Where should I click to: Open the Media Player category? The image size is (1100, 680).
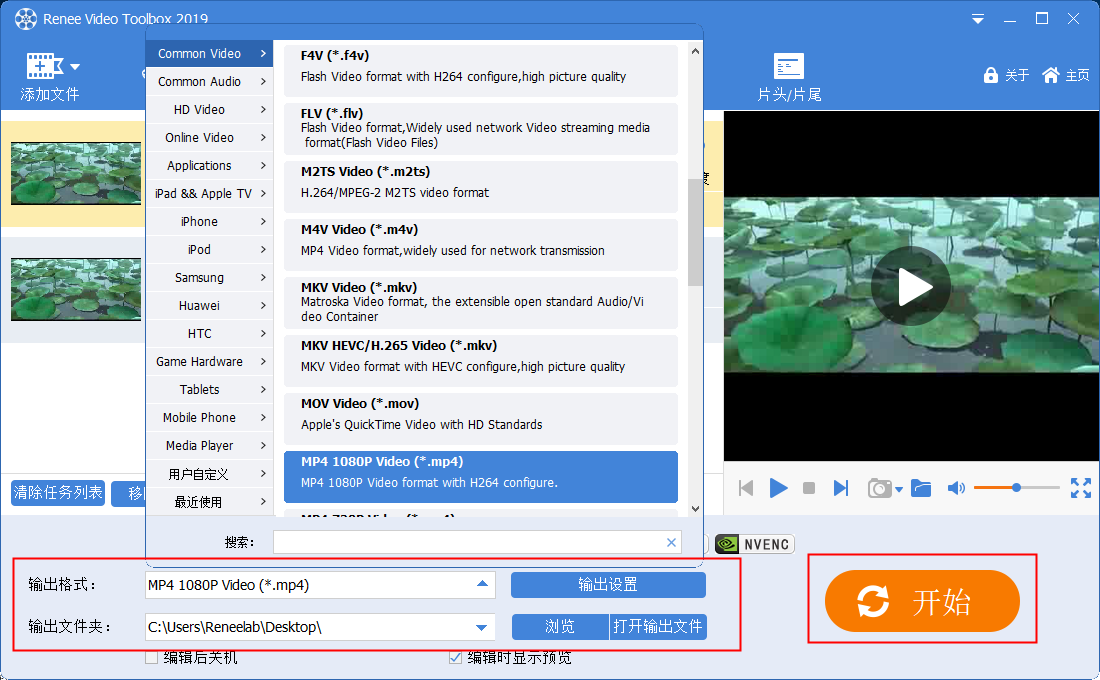tap(210, 446)
